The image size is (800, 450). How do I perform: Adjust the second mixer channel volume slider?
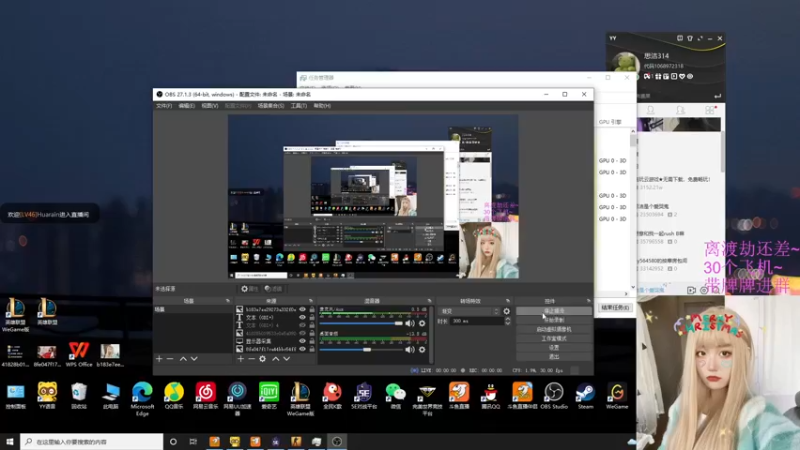tap(361, 349)
